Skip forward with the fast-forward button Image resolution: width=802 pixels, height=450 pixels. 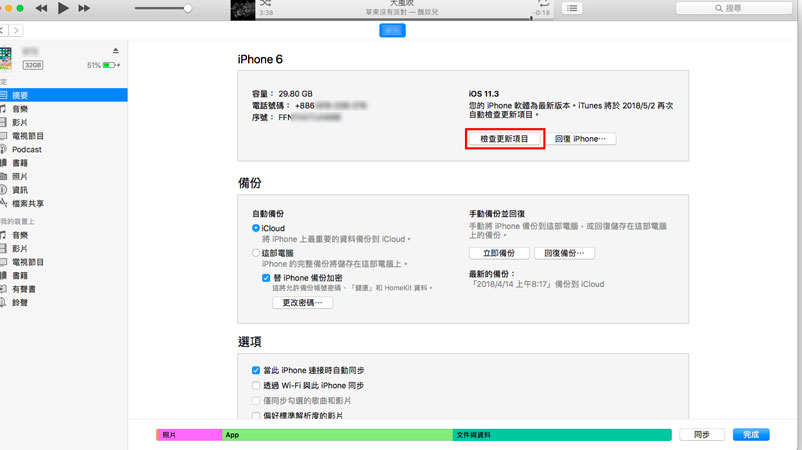click(84, 8)
